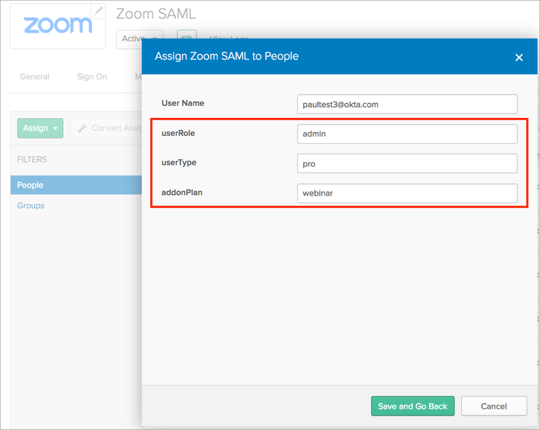Switch to the Sign On tab
The height and width of the screenshot is (430, 540).
coord(92,76)
